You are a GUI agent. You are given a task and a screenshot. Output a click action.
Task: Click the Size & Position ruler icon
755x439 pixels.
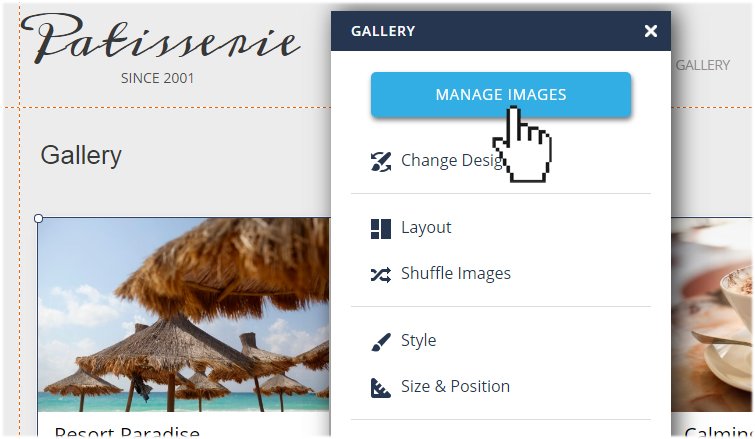pyautogui.click(x=380, y=387)
